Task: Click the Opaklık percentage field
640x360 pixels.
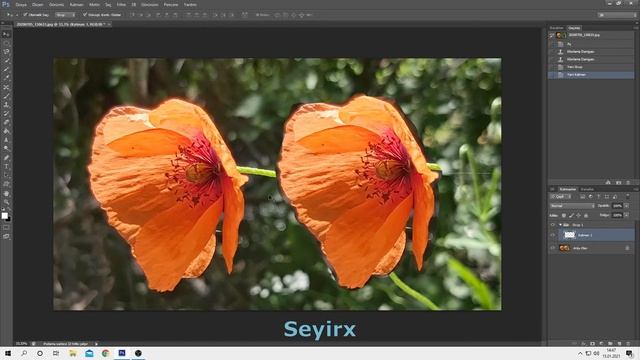Action: (617, 206)
